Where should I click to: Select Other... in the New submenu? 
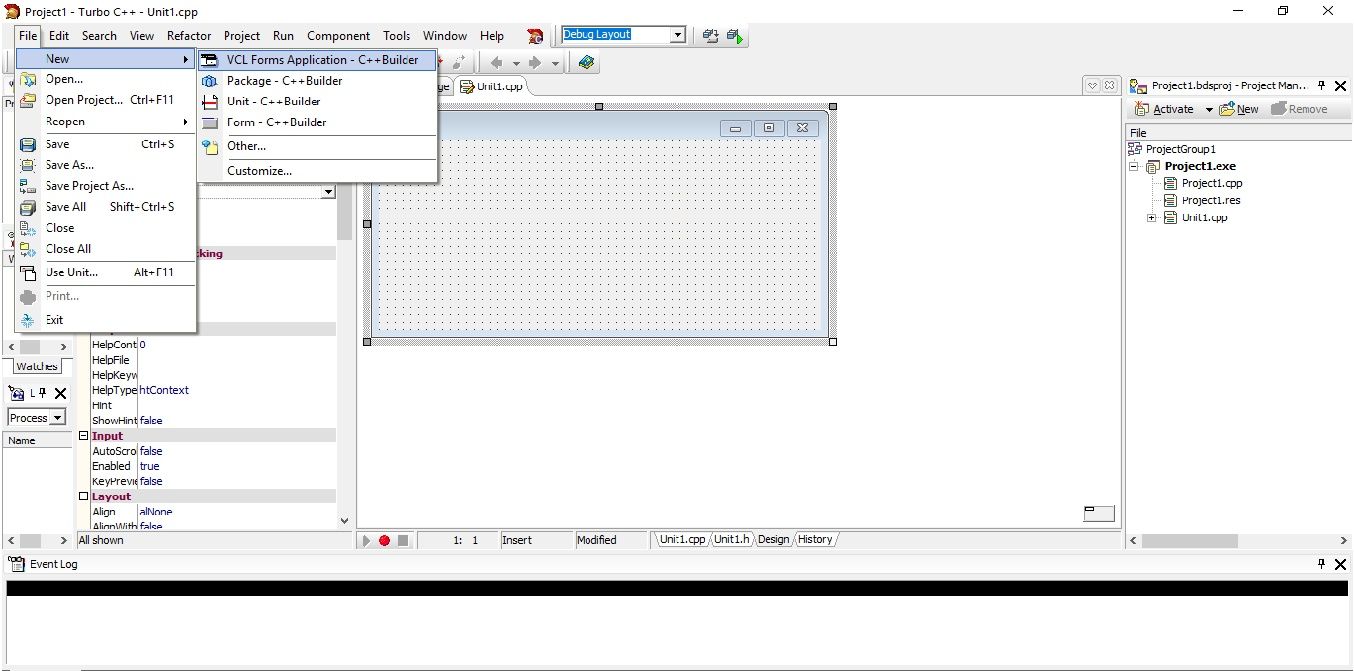[x=317, y=146]
